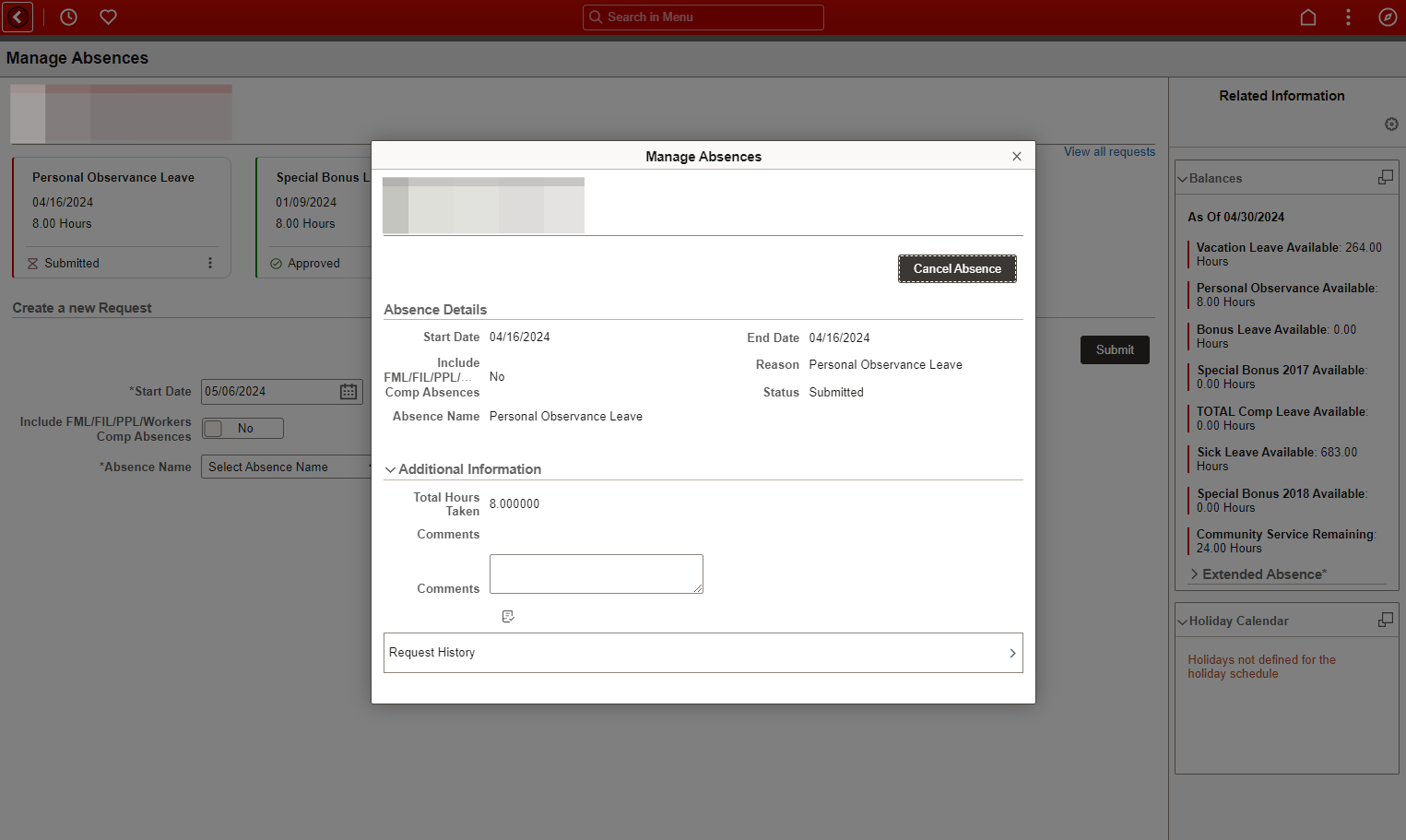Viewport: 1406px width, 840px height.
Task: Toggle Include FML/FIL/PPL/Workers Comp Absences switch
Action: (x=242, y=428)
